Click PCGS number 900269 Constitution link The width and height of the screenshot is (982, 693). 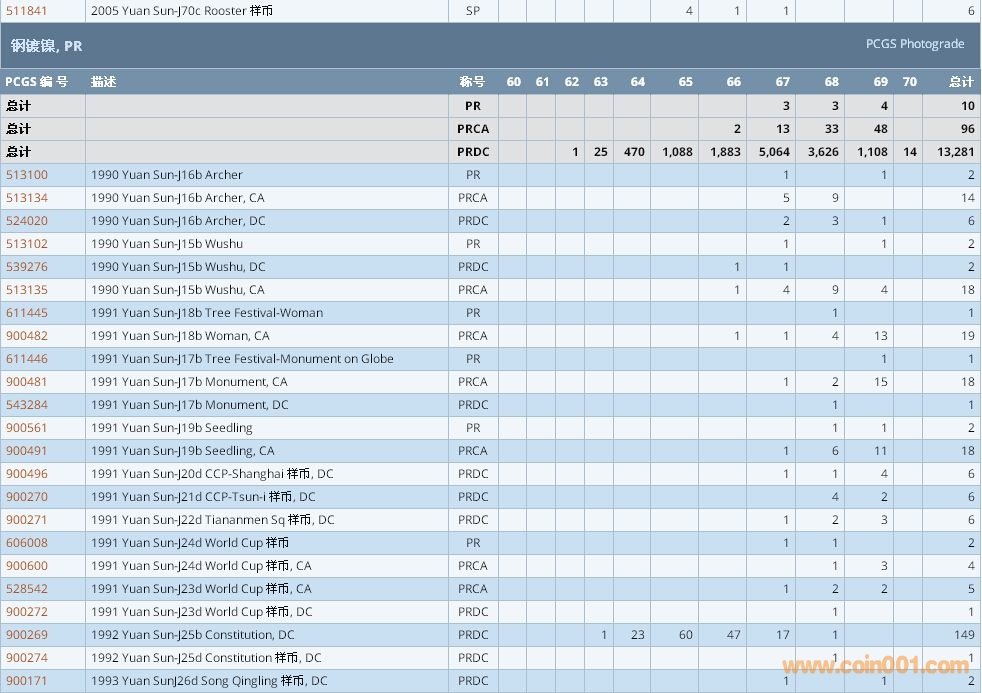pos(27,635)
